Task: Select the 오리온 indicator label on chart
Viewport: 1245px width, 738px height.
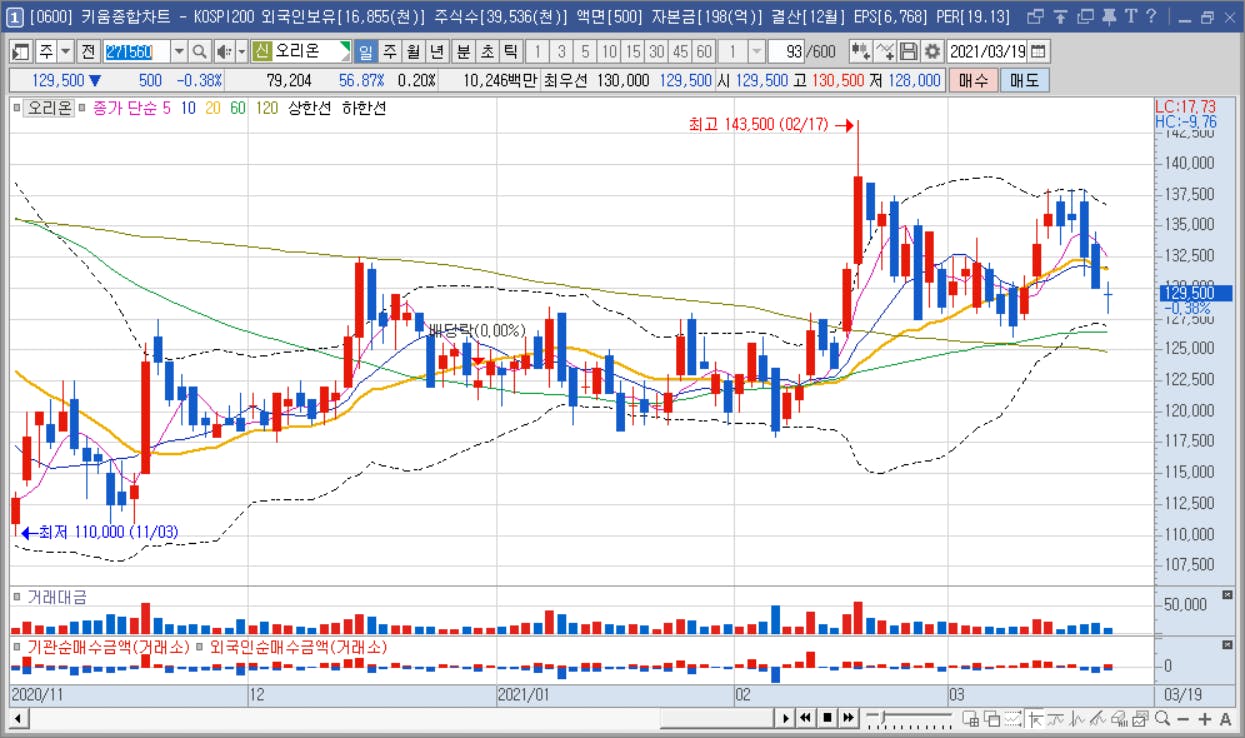Action: tap(49, 108)
